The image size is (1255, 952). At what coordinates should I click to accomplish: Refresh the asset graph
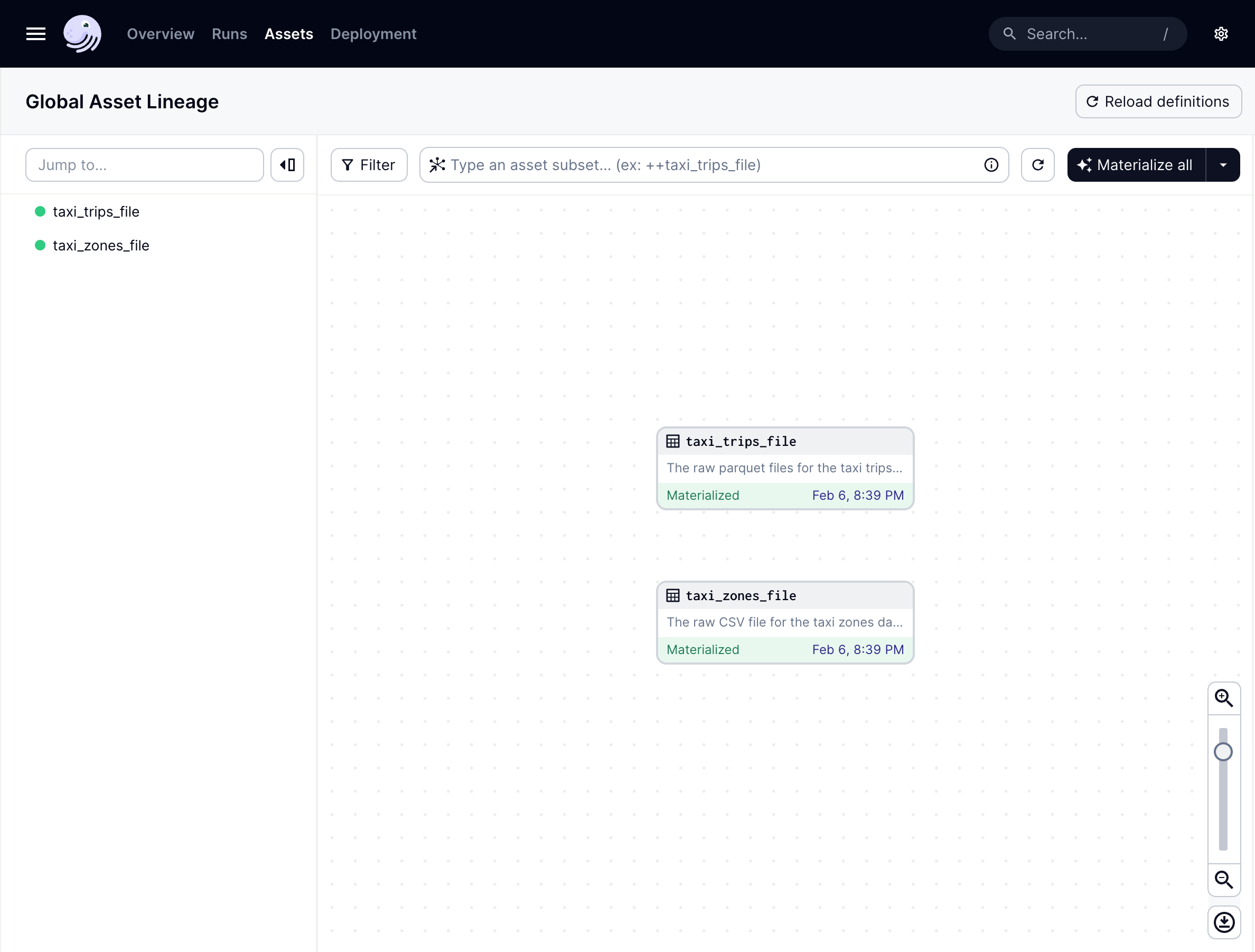click(x=1038, y=165)
